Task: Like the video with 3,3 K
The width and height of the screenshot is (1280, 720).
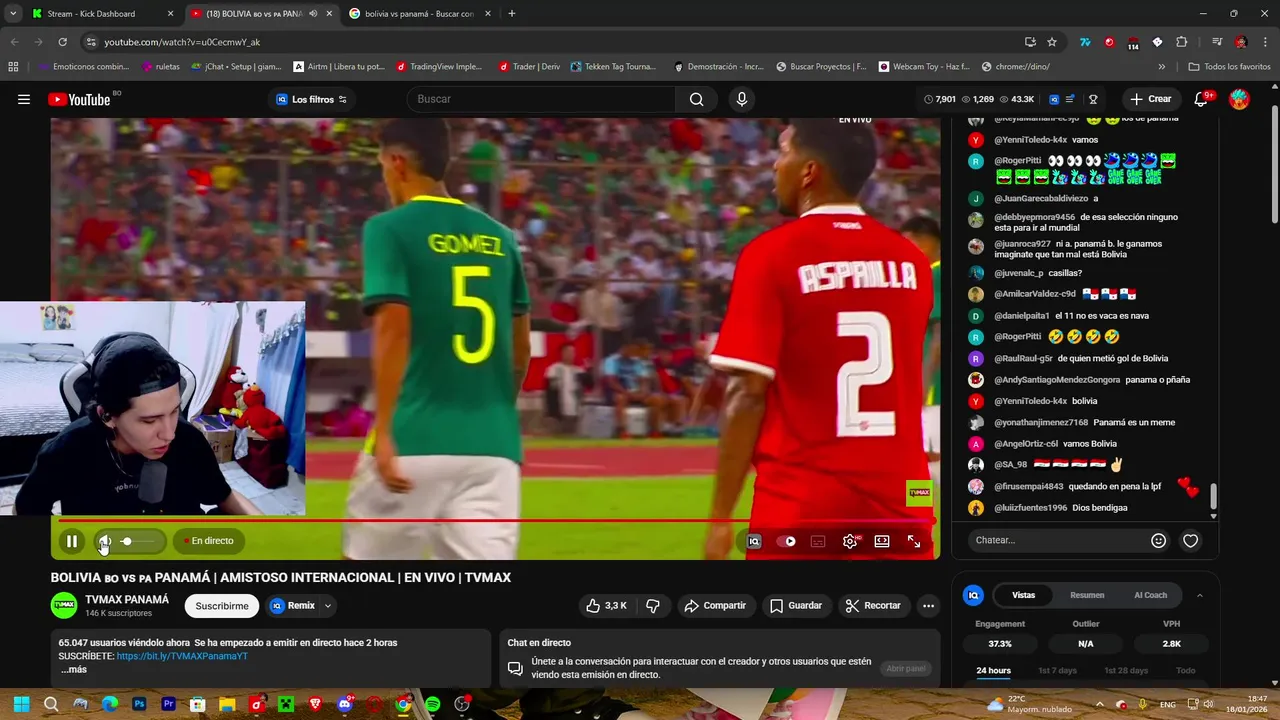Action: click(x=607, y=605)
